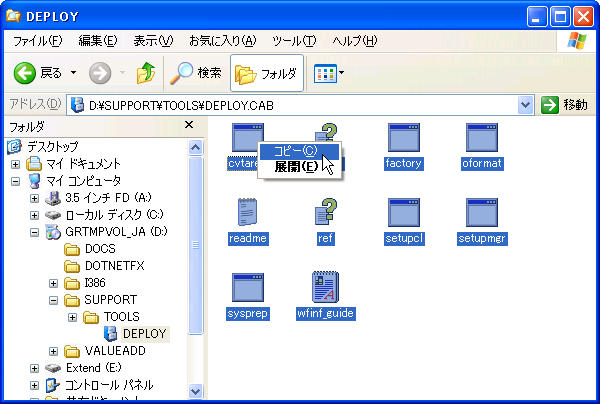This screenshot has width=600, height=404.
Task: Open the お気に入り(A) menu
Action: 223,41
